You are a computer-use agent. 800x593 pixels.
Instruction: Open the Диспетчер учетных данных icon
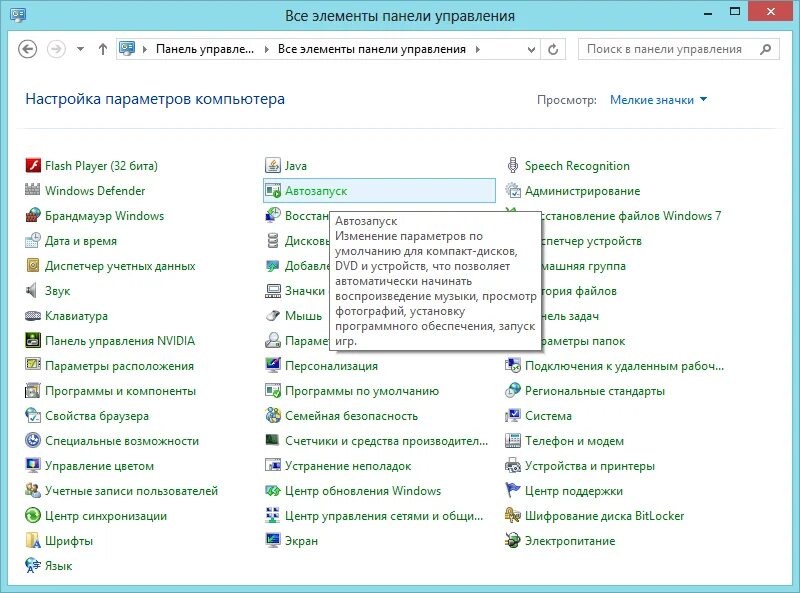pos(33,265)
